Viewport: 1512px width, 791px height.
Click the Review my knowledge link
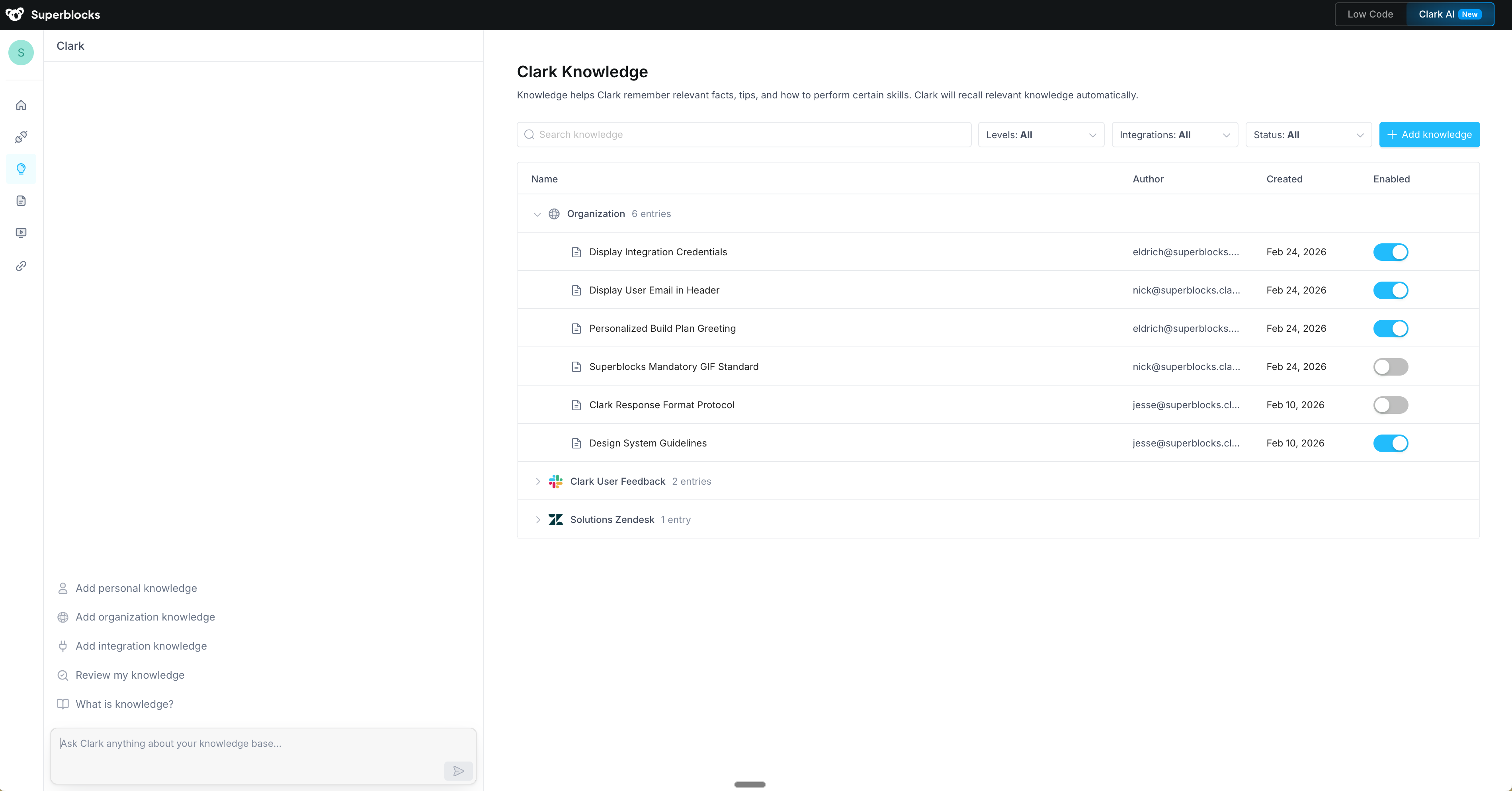[x=130, y=675]
